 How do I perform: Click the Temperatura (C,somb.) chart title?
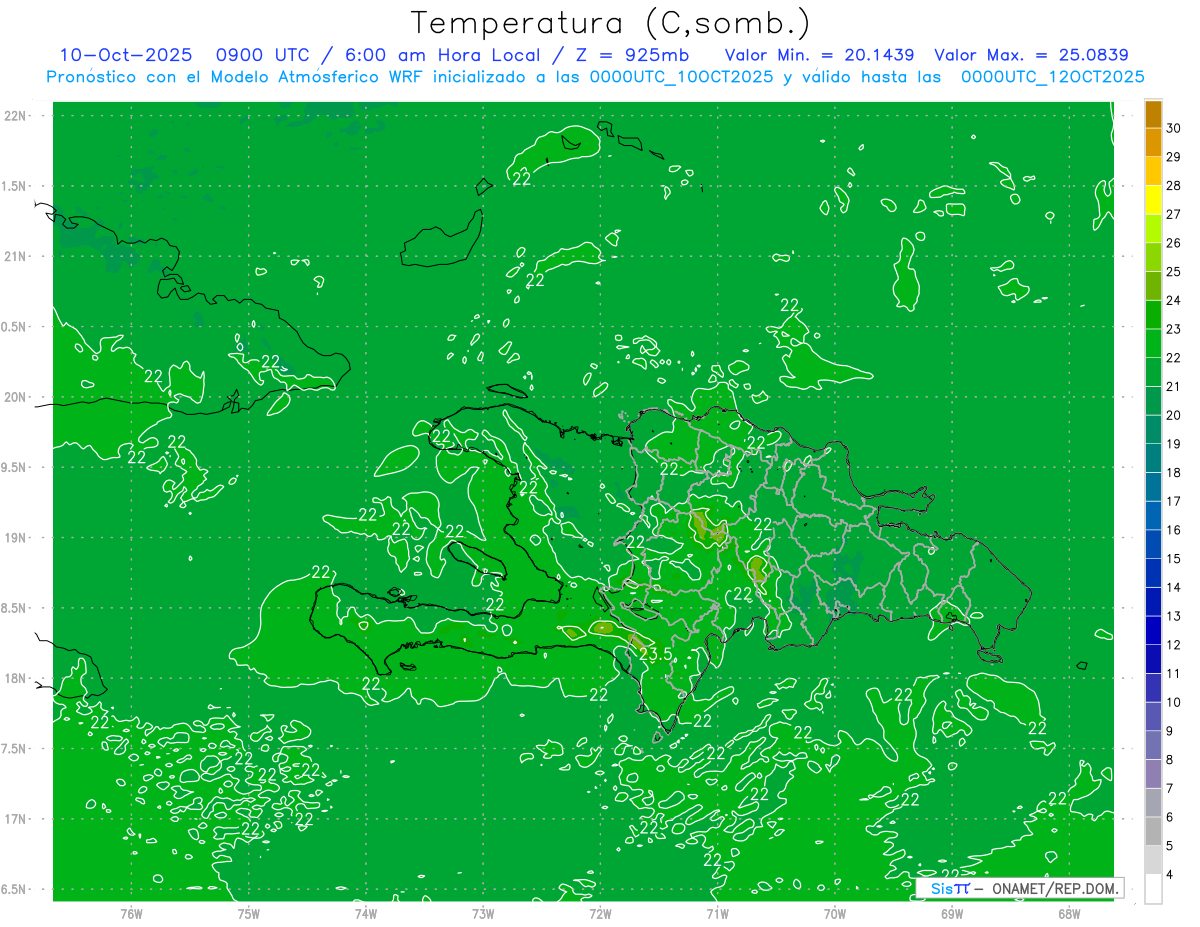click(x=611, y=22)
